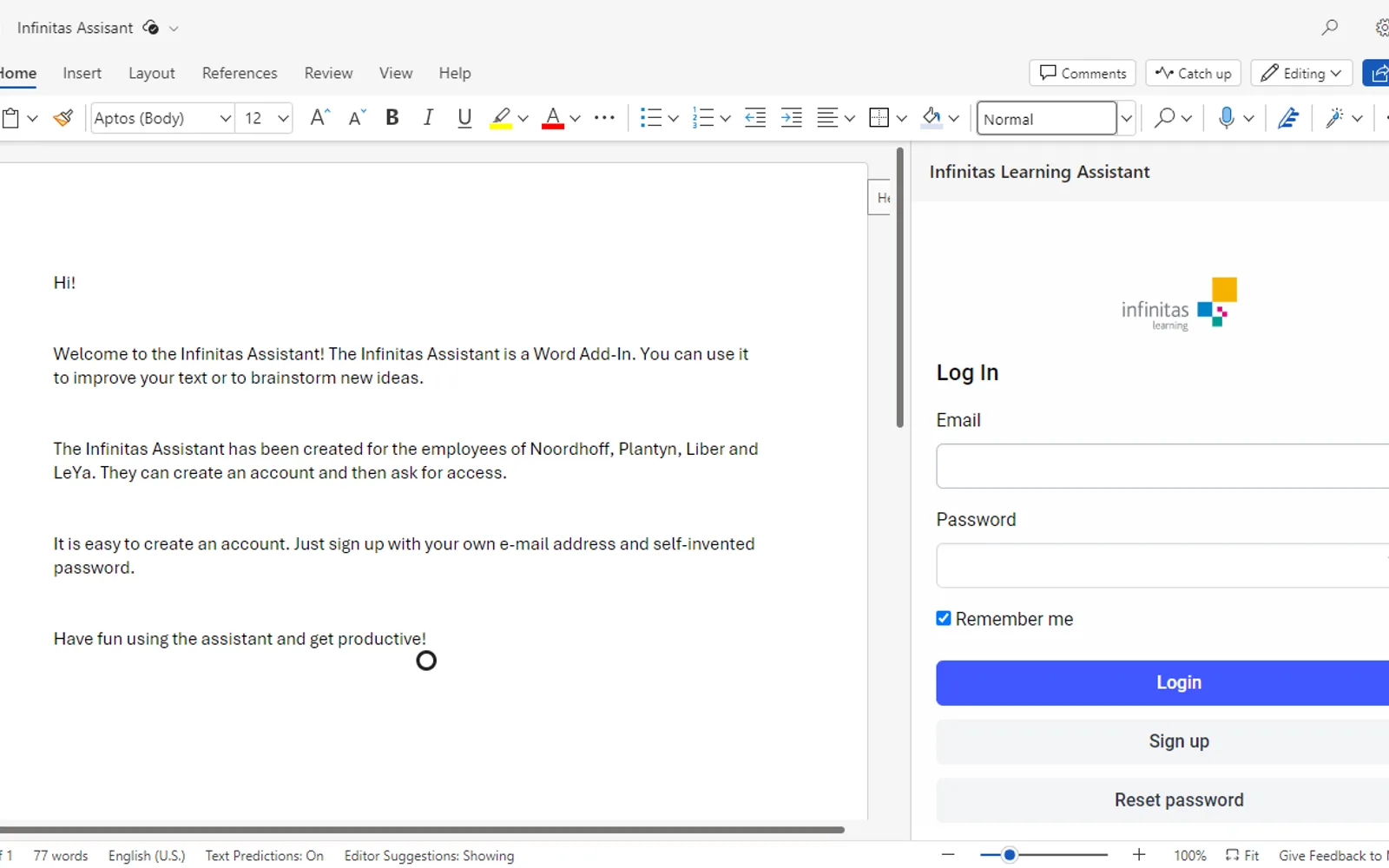Open the Review tab
The width and height of the screenshot is (1389, 868).
[x=328, y=73]
